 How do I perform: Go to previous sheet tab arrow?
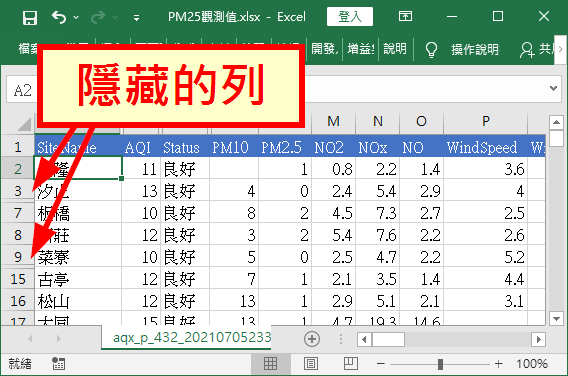tap(30, 339)
